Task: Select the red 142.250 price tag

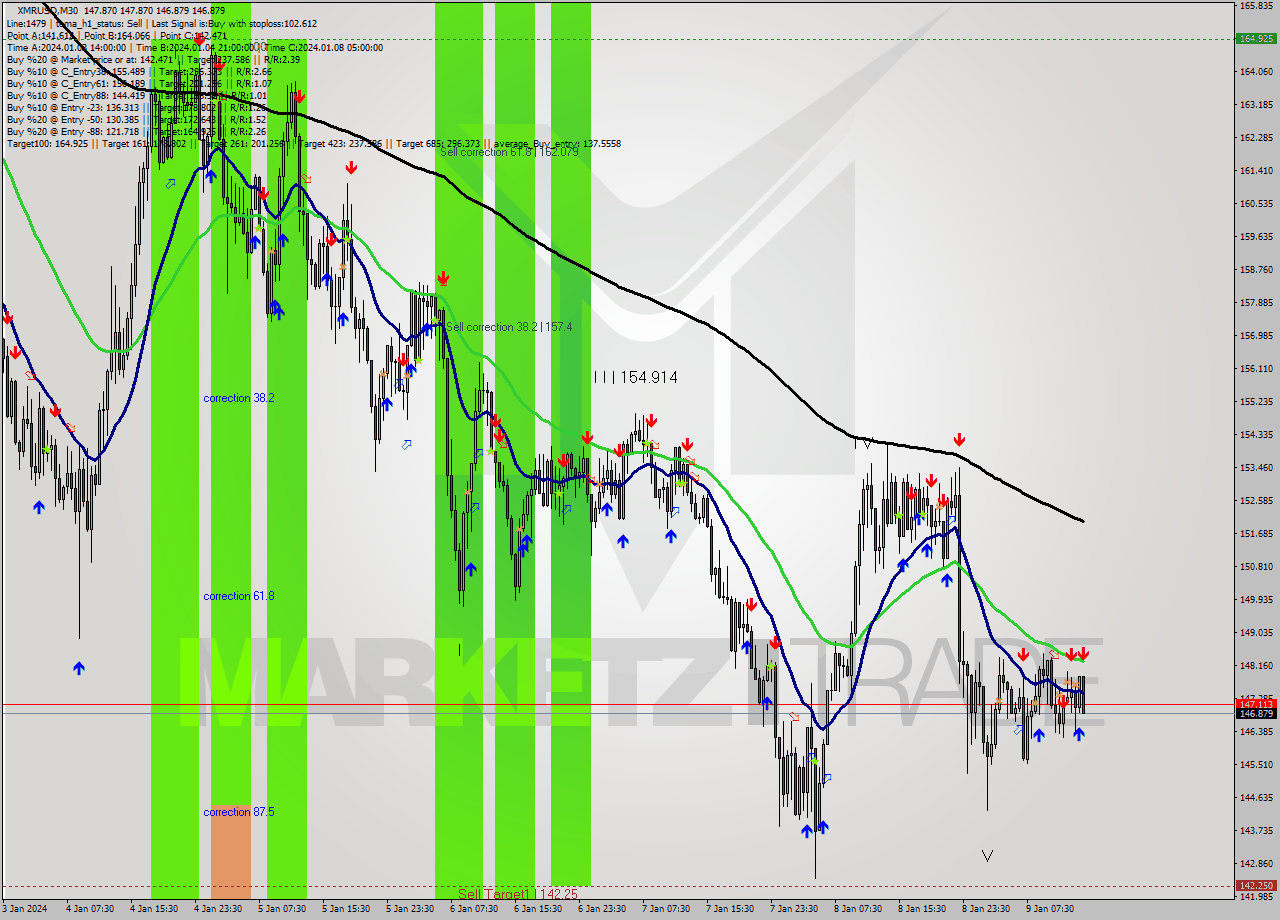Action: pyautogui.click(x=1255, y=885)
